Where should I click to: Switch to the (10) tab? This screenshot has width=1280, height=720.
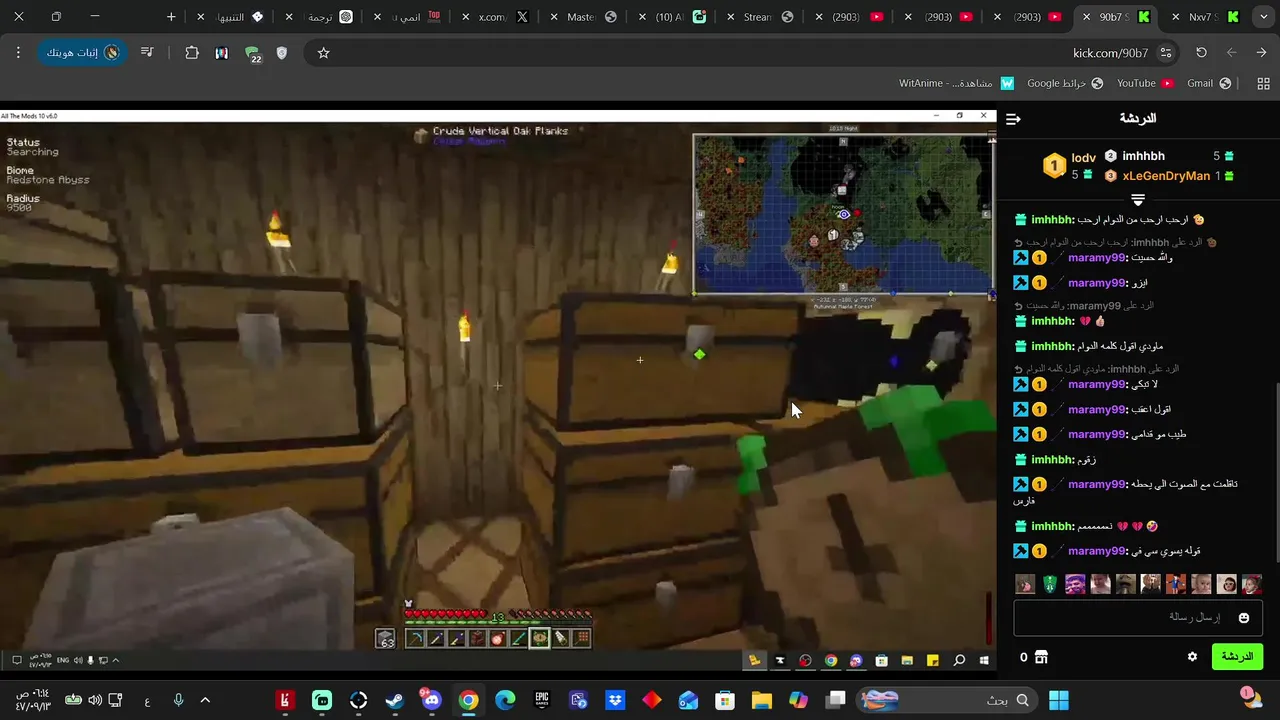pos(672,17)
